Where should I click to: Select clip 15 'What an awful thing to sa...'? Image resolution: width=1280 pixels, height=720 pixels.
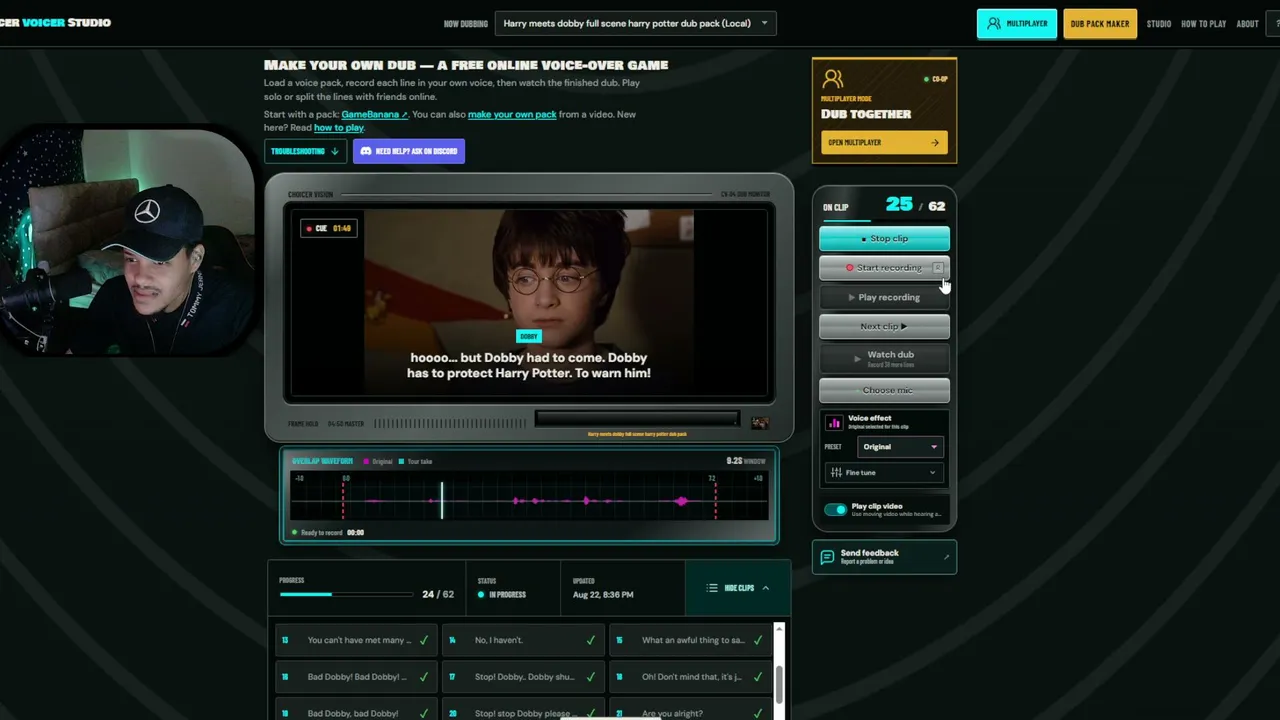[691, 640]
